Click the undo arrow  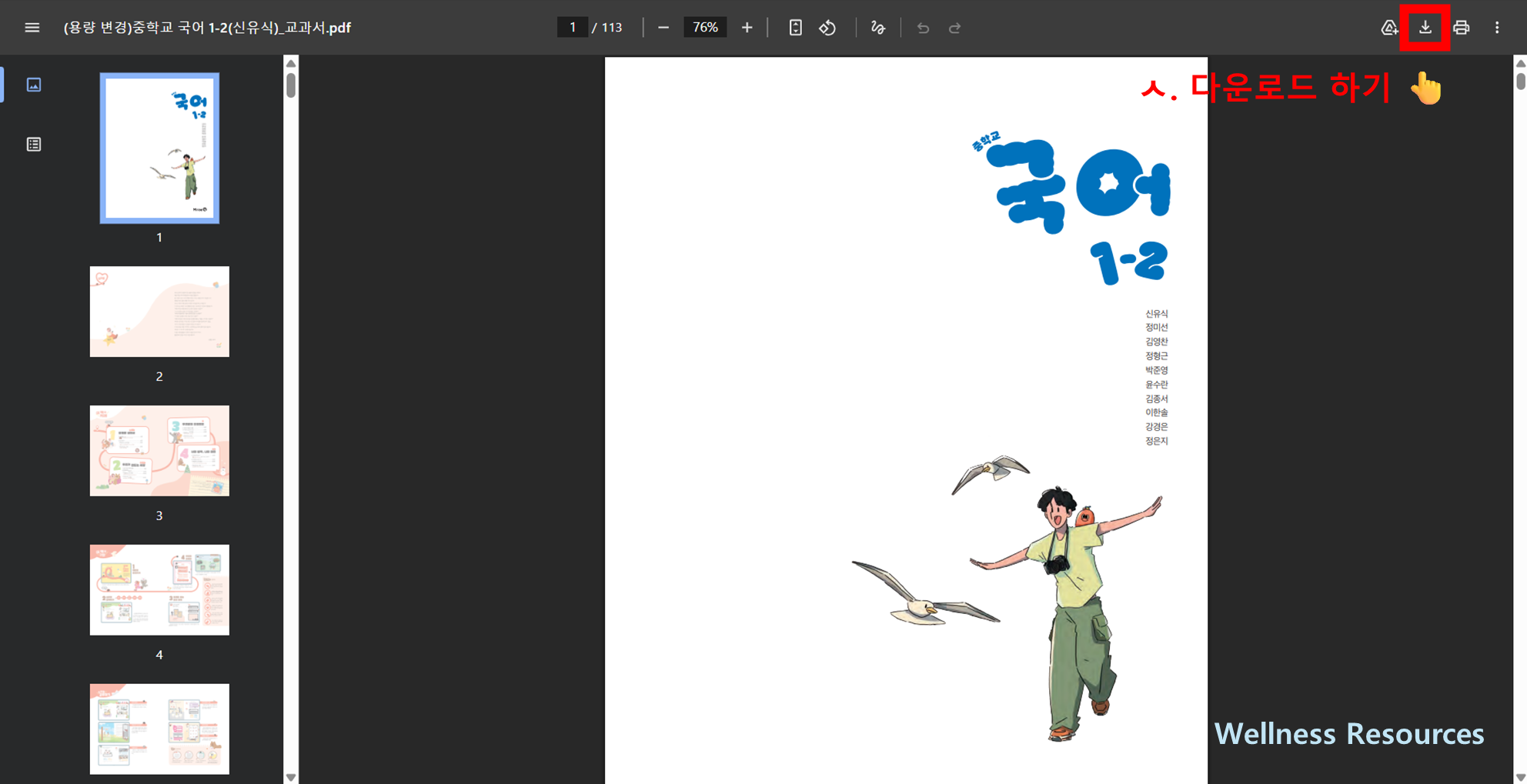pos(923,28)
